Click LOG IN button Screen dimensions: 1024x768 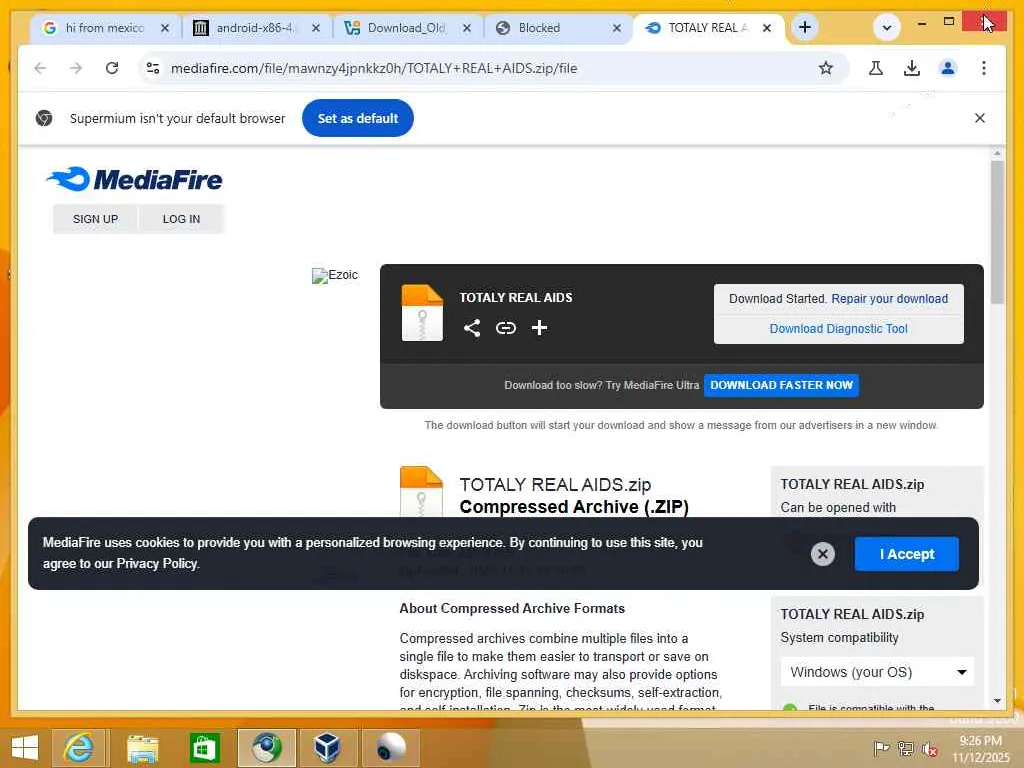tap(182, 219)
